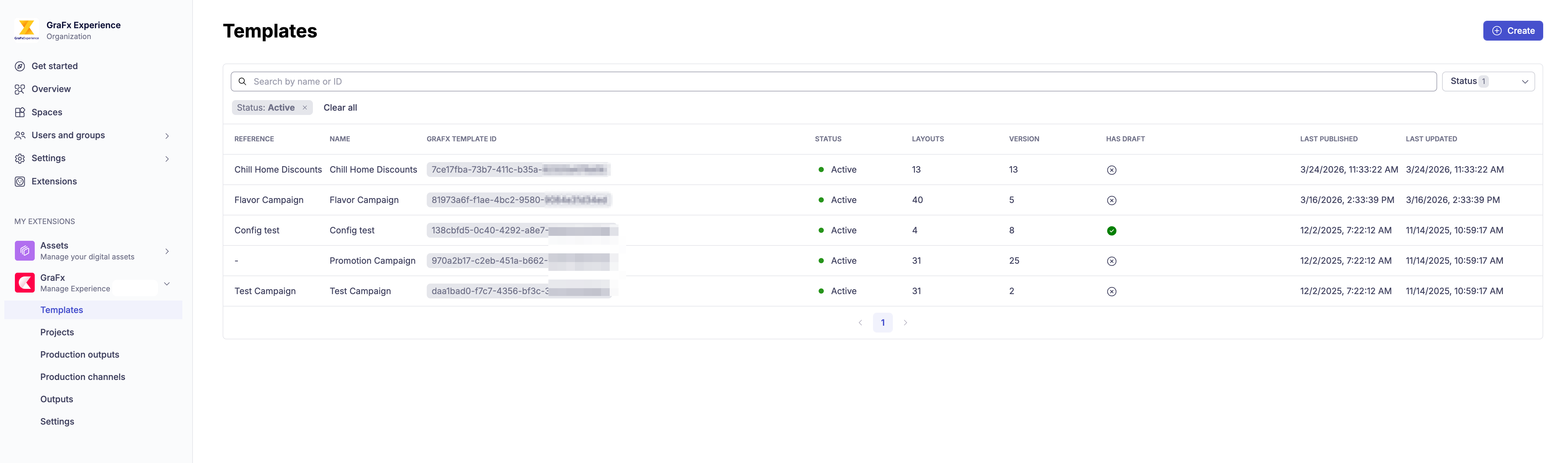
Task: Click the no-draft icon for Flavor Campaign
Action: click(x=1112, y=200)
